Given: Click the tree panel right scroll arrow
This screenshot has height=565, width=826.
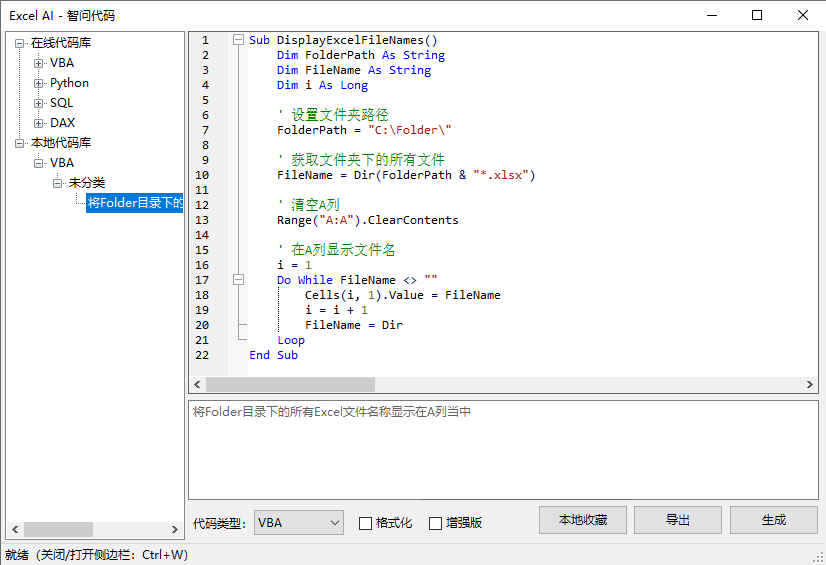Looking at the screenshot, I should (x=175, y=529).
